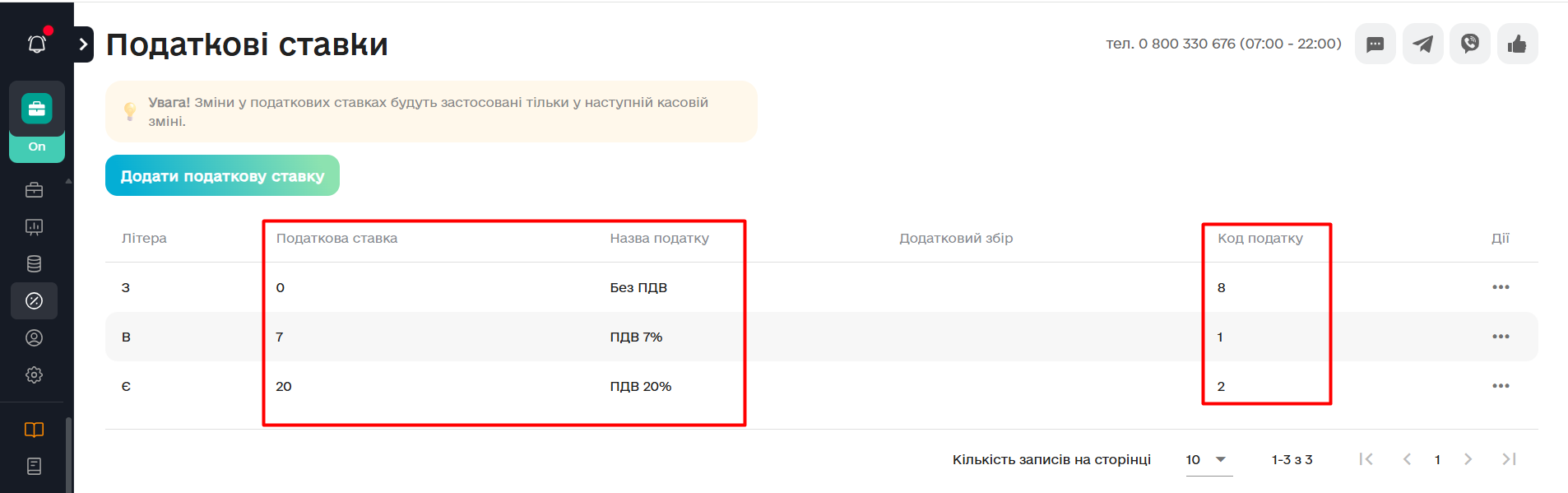Open the settings gear in sidebar
Image resolution: width=1568 pixels, height=493 pixels.
pyautogui.click(x=34, y=375)
